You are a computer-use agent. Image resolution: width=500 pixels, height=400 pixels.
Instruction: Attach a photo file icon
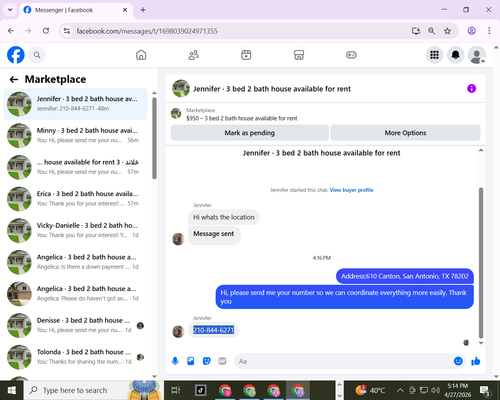point(191,361)
